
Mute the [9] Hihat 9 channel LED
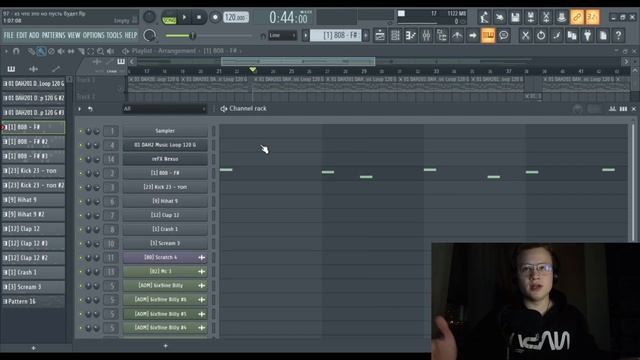point(81,202)
